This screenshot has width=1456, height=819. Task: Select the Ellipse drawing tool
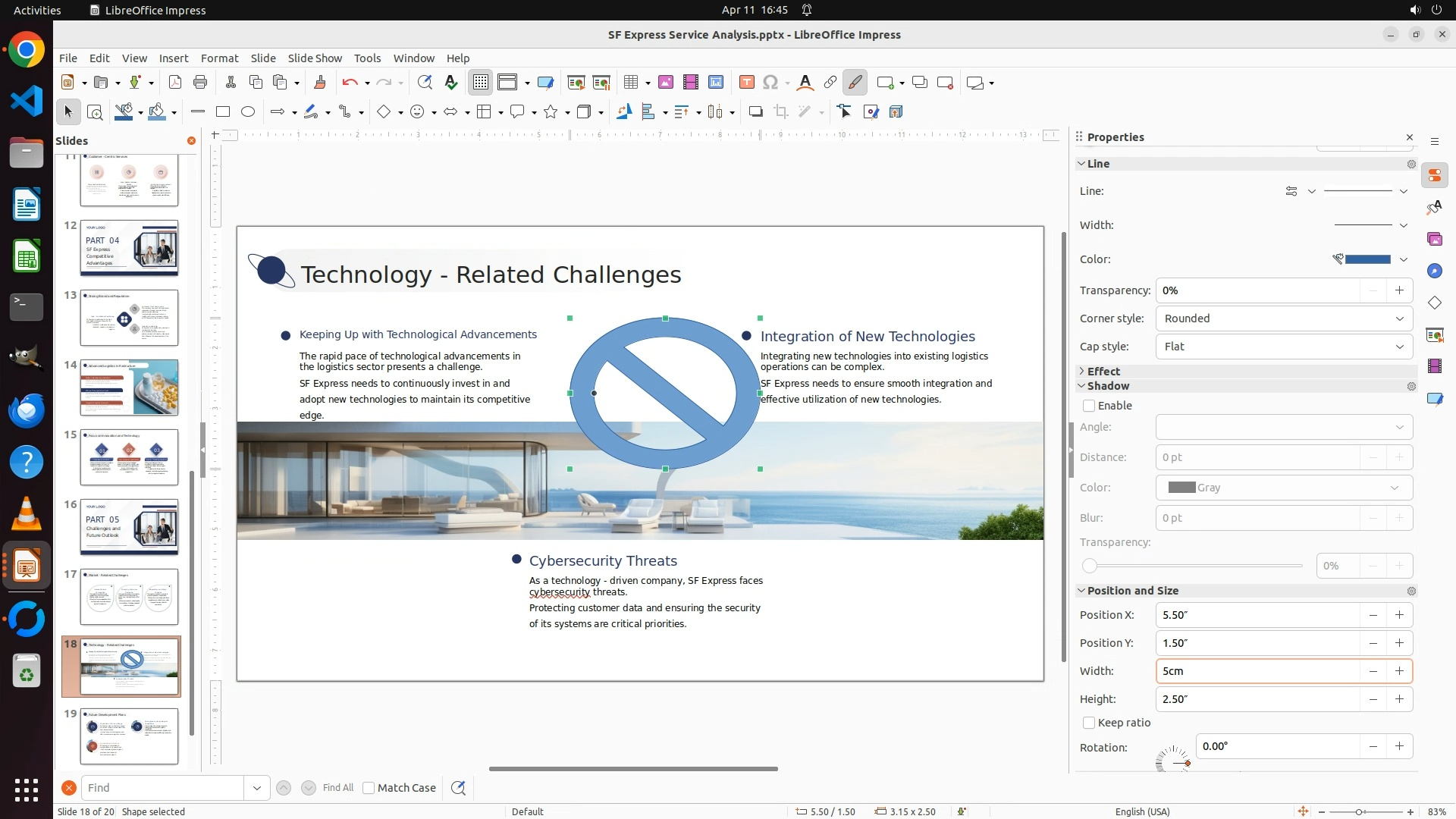click(248, 112)
